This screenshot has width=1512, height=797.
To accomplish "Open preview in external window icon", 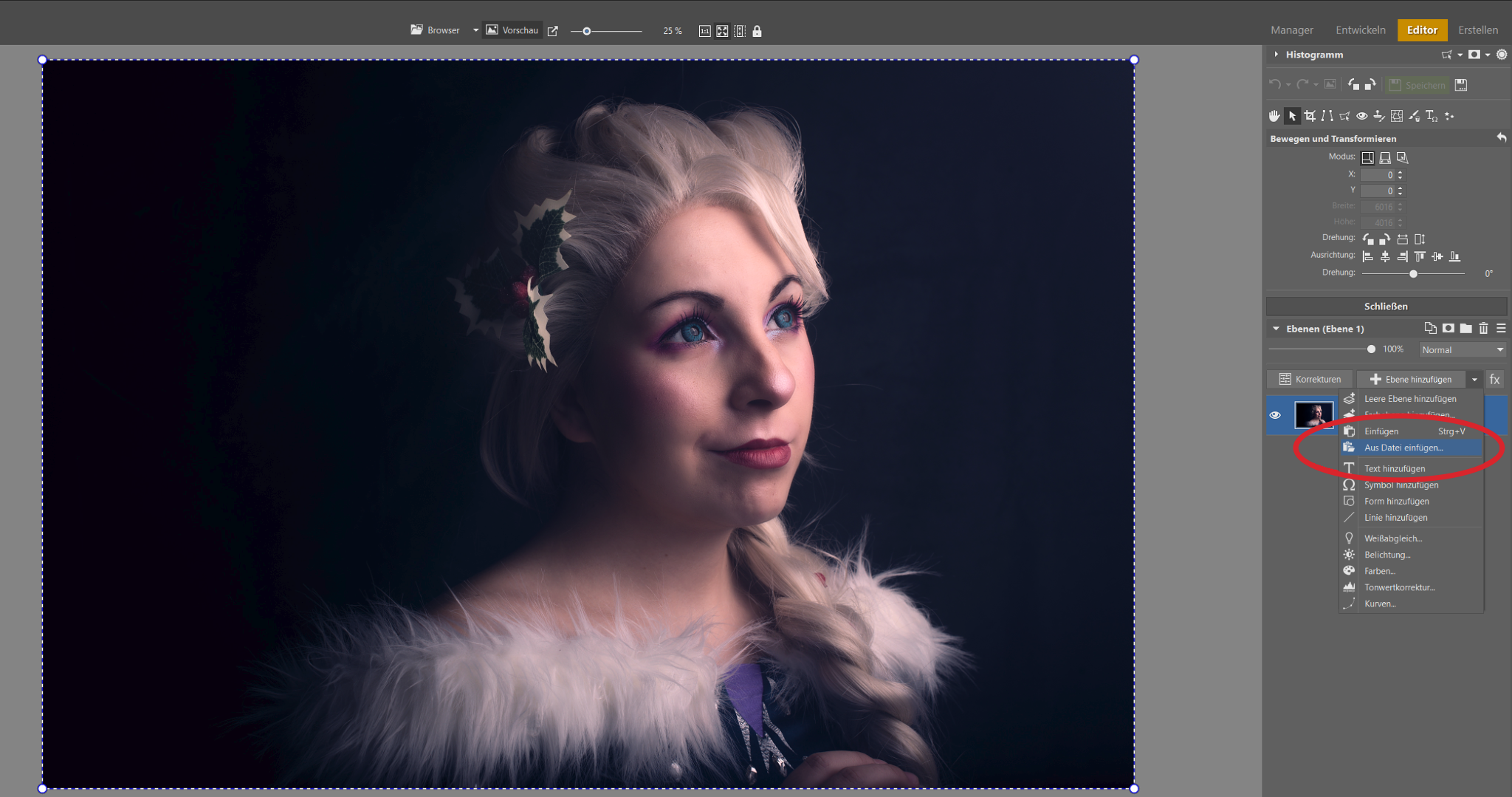I will (x=553, y=31).
